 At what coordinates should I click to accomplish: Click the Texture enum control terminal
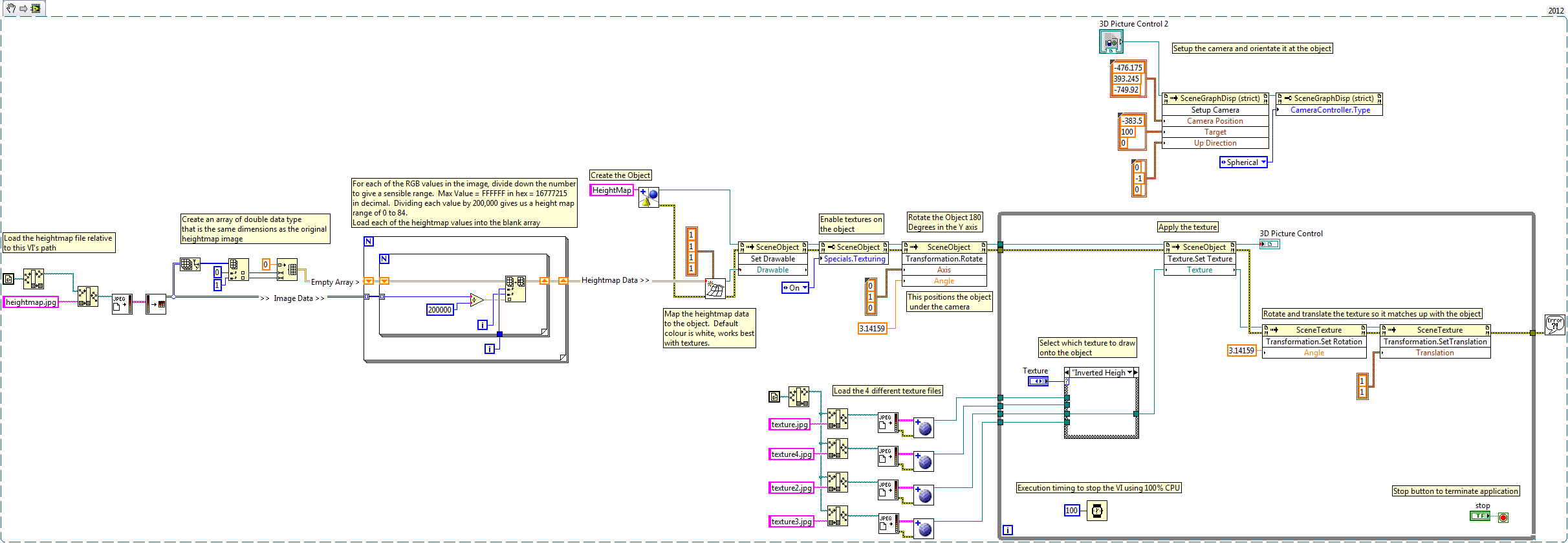[1038, 381]
